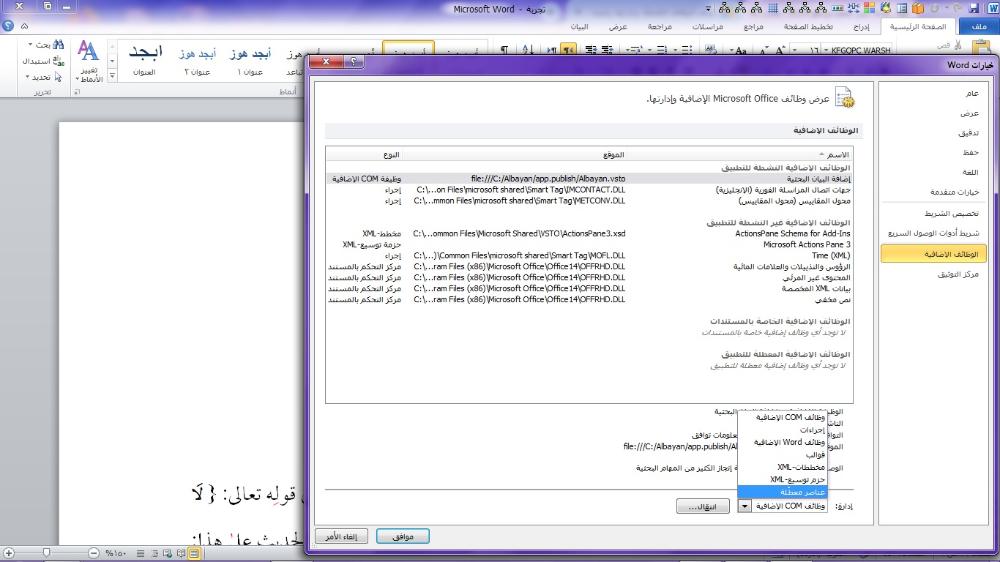Screen dimensions: 1000x562
Task: Click the Go (انتقال...) button
Action: click(x=703, y=507)
